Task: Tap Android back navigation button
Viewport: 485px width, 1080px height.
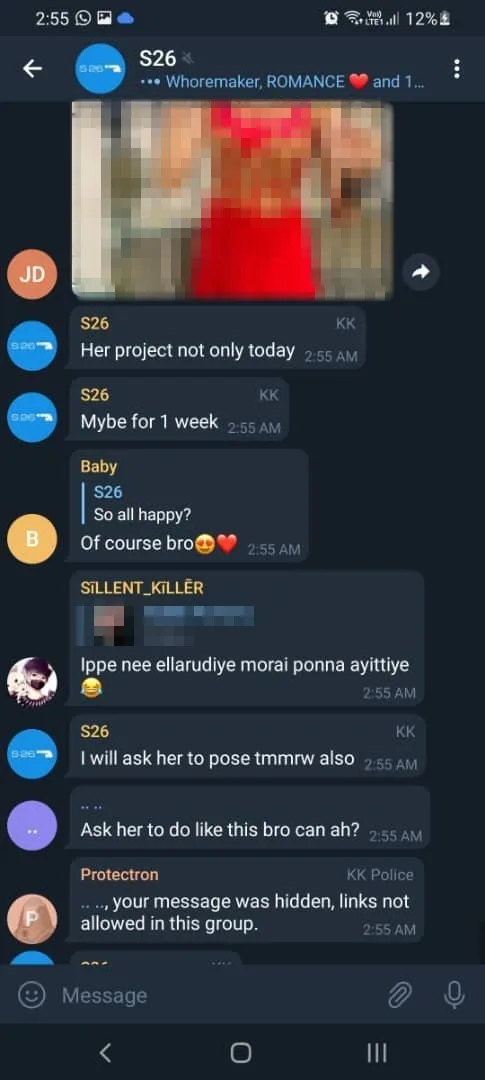Action: tap(105, 1052)
